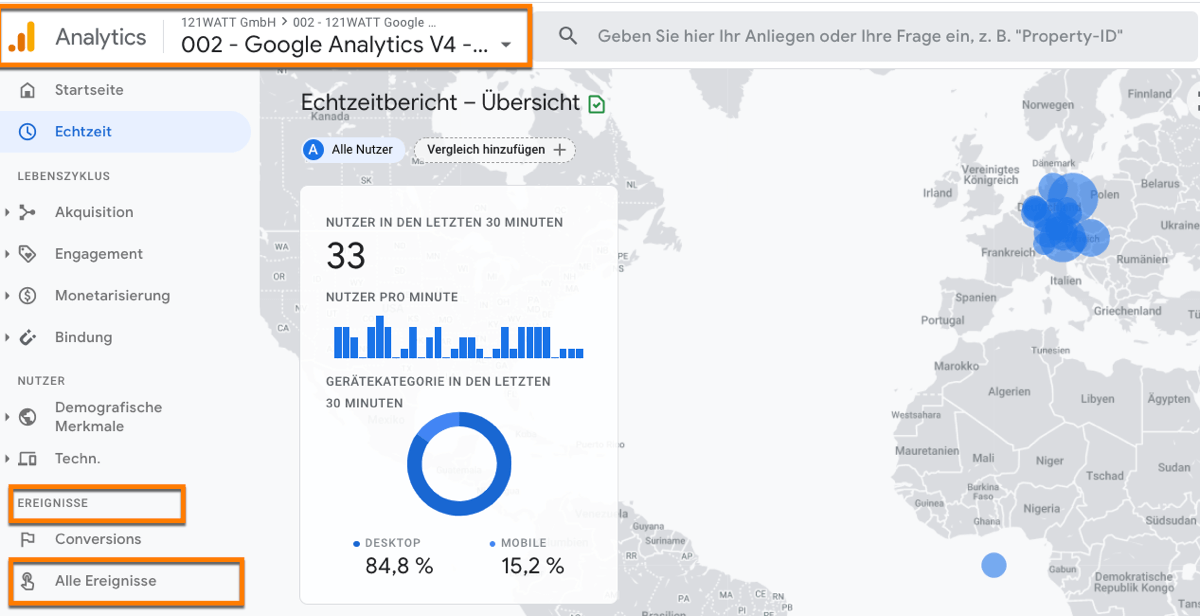Click the Echtzeit clock icon

tap(30, 131)
